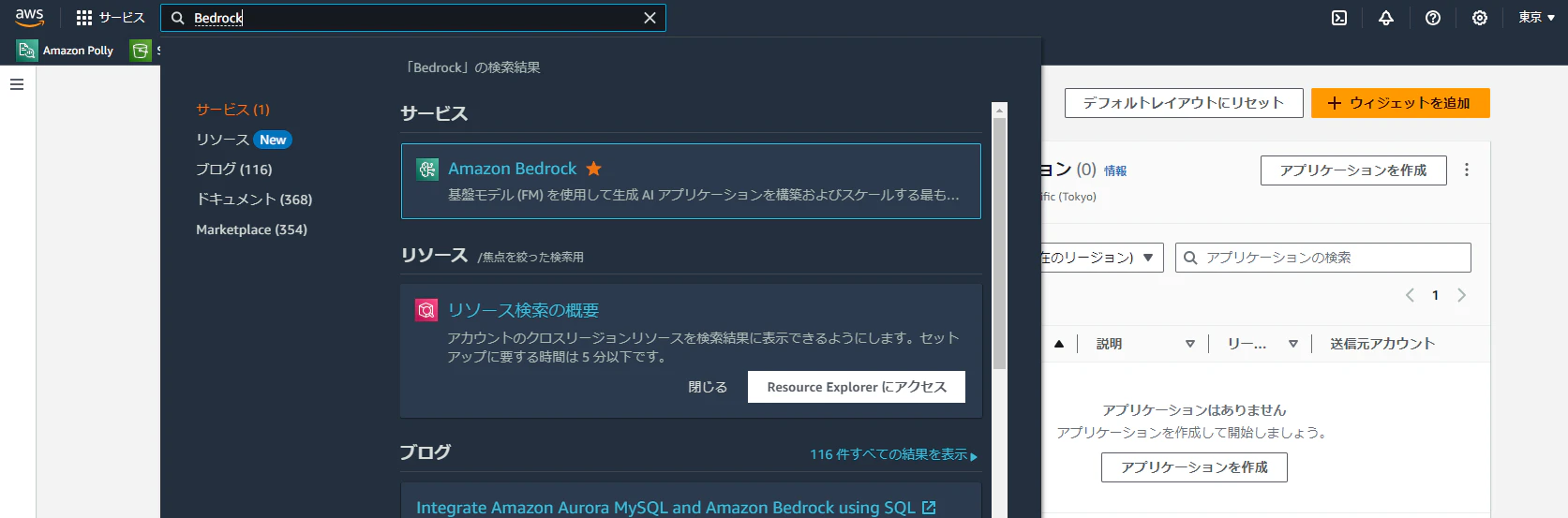Click the サービス label in top bar
The image size is (1568, 518).
(122, 18)
